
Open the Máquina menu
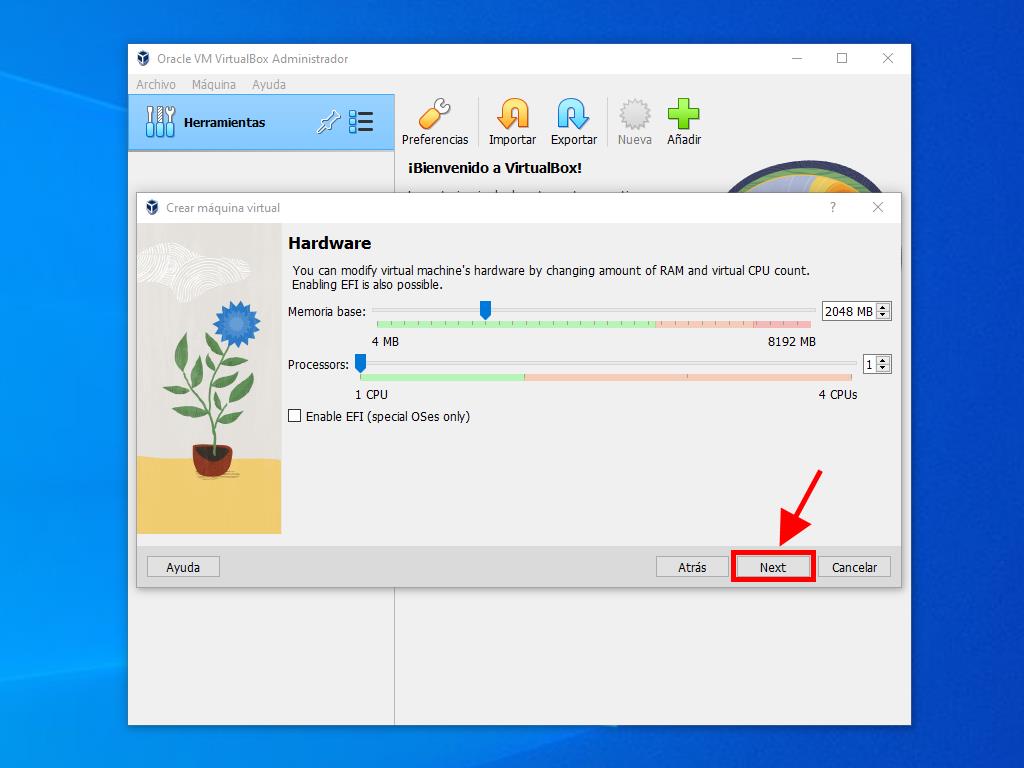click(x=214, y=85)
